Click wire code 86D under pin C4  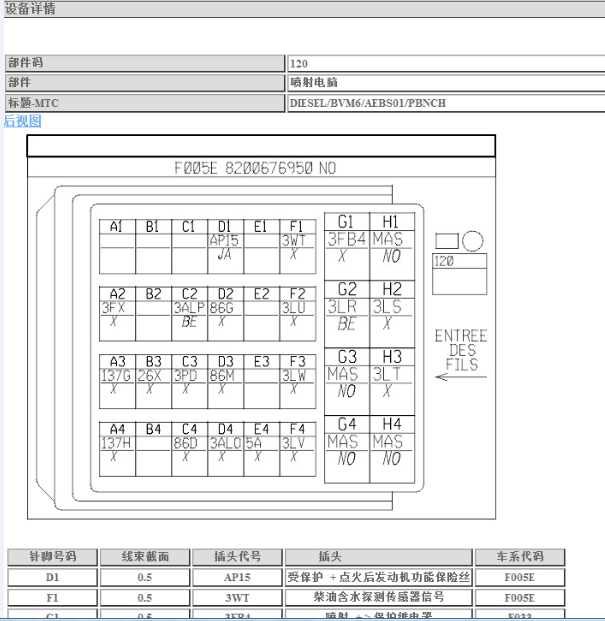pos(186,443)
